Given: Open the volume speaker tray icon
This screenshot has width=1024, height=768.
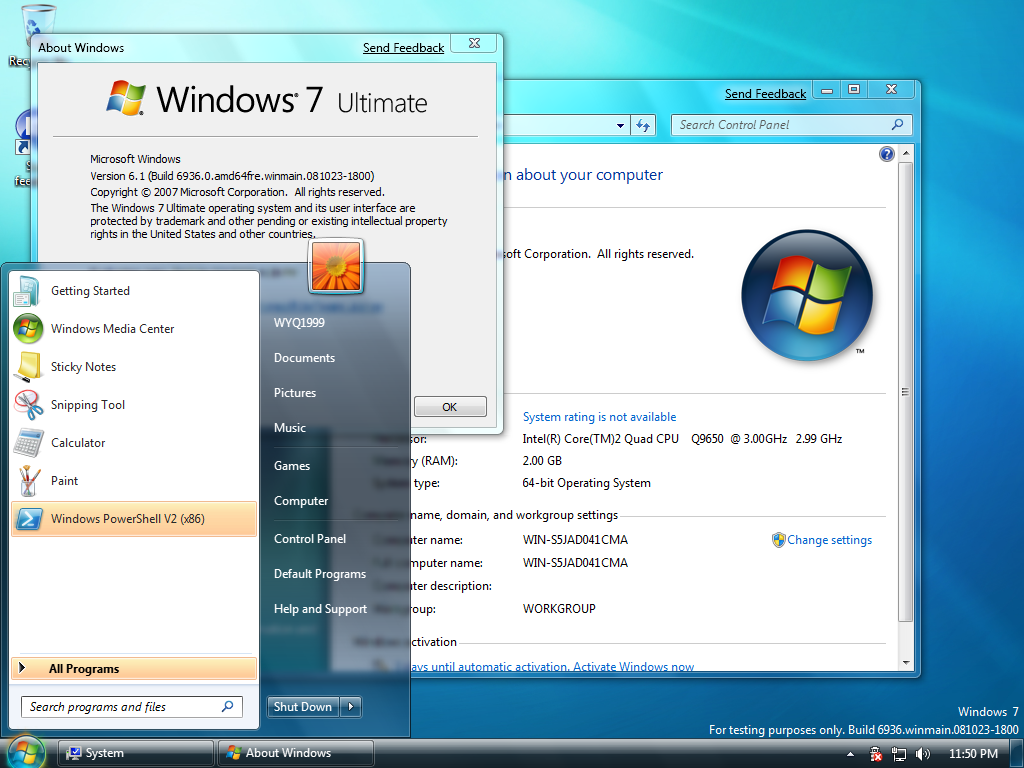Looking at the screenshot, I should click(922, 754).
